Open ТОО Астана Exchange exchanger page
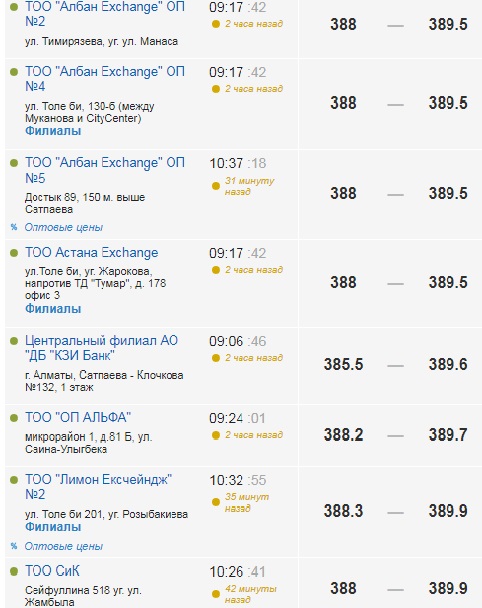This screenshot has height=608, width=482. [x=92, y=253]
